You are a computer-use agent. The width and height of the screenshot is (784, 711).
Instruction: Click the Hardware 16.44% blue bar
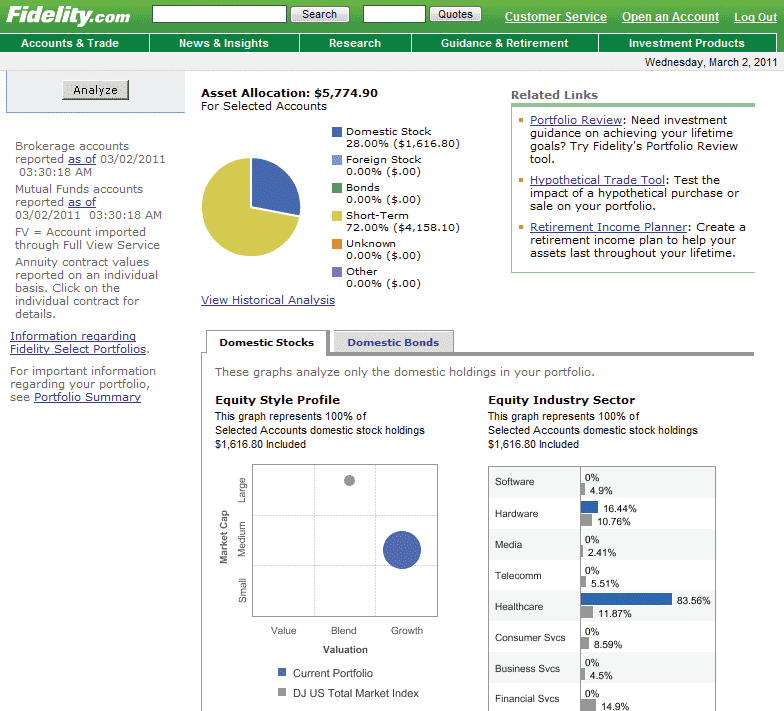[590, 507]
